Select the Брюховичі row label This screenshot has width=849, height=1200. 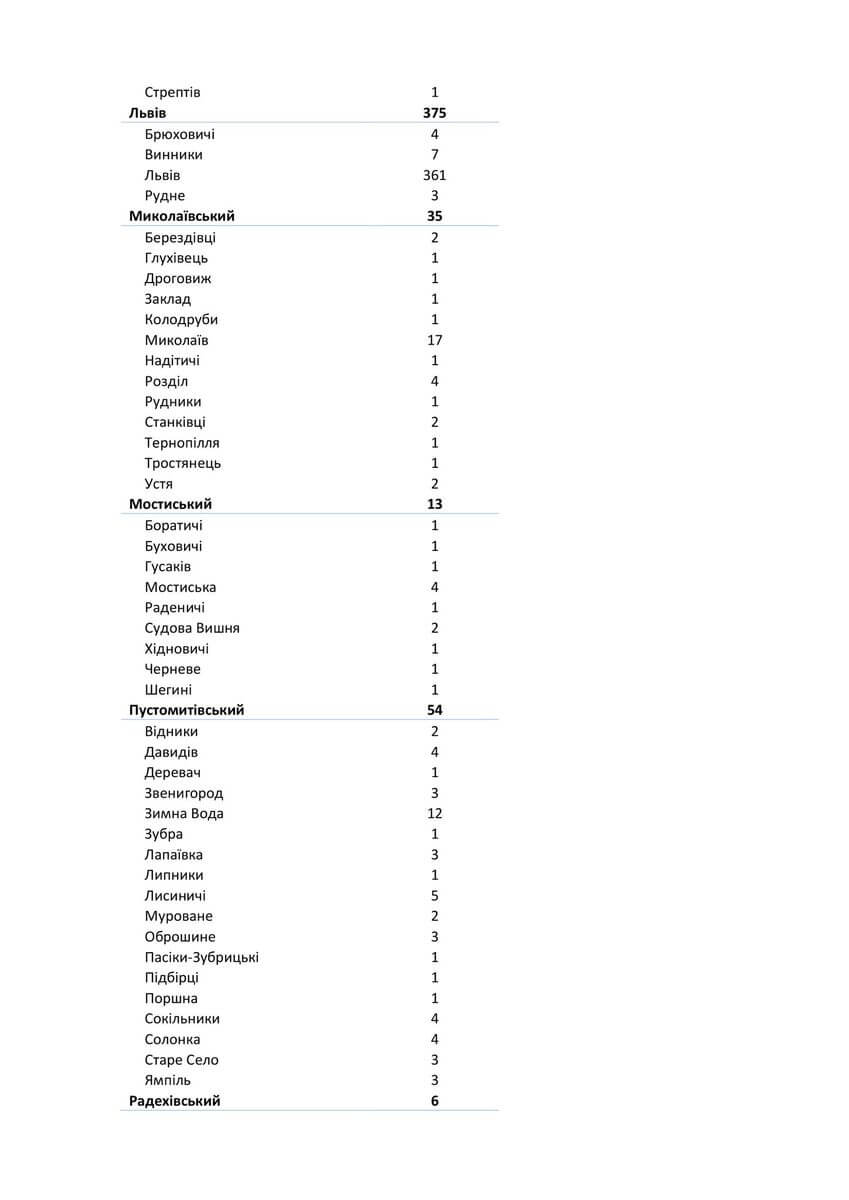[x=179, y=134]
